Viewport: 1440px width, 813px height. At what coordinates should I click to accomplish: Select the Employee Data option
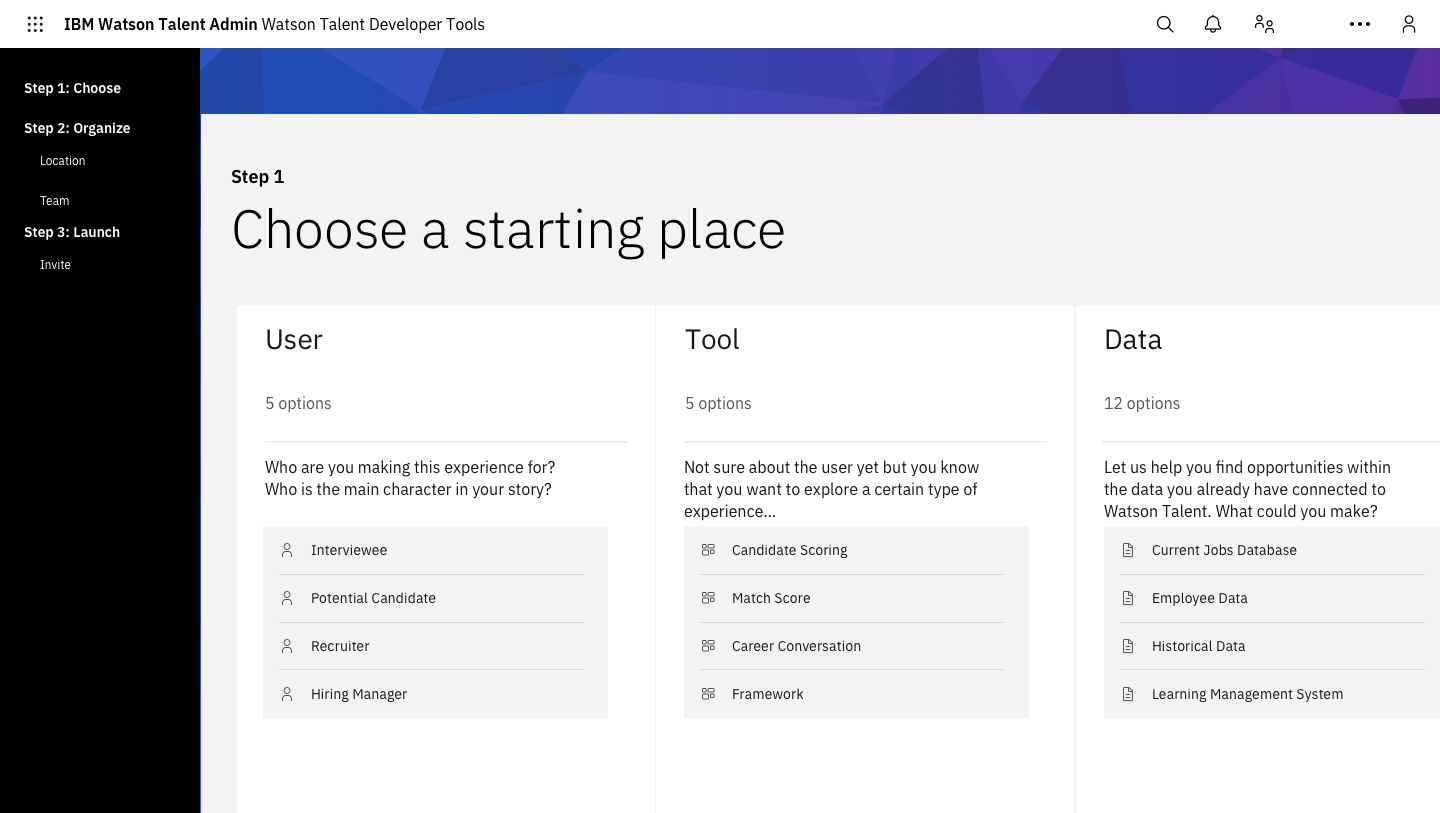(1272, 598)
